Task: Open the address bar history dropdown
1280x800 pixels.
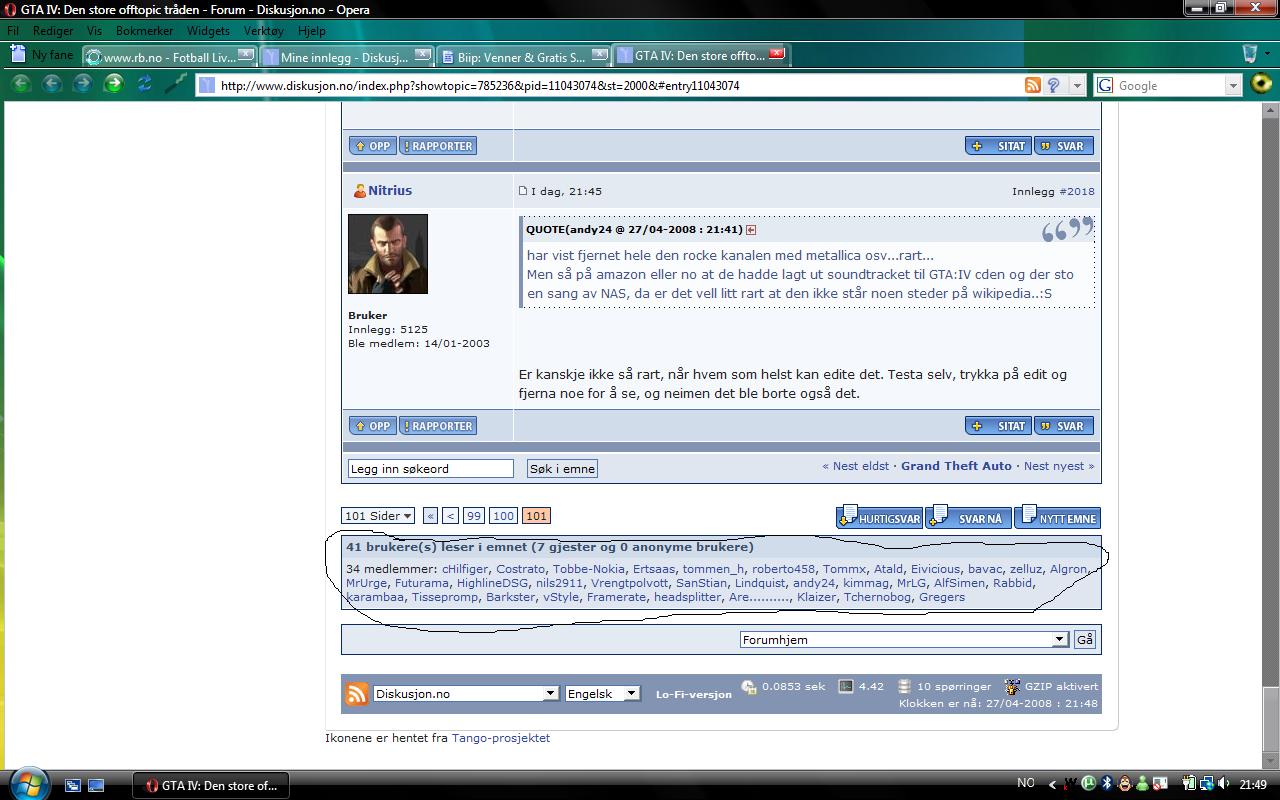Action: [1076, 85]
